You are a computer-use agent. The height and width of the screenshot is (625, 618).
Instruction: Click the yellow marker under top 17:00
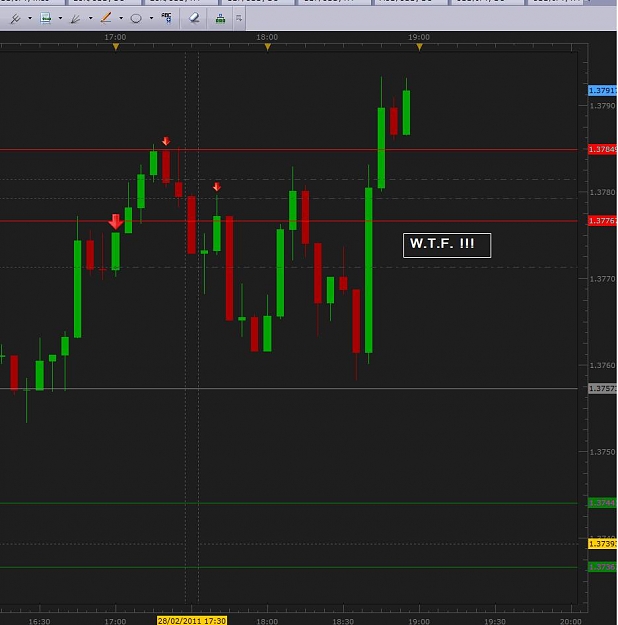[x=116, y=47]
